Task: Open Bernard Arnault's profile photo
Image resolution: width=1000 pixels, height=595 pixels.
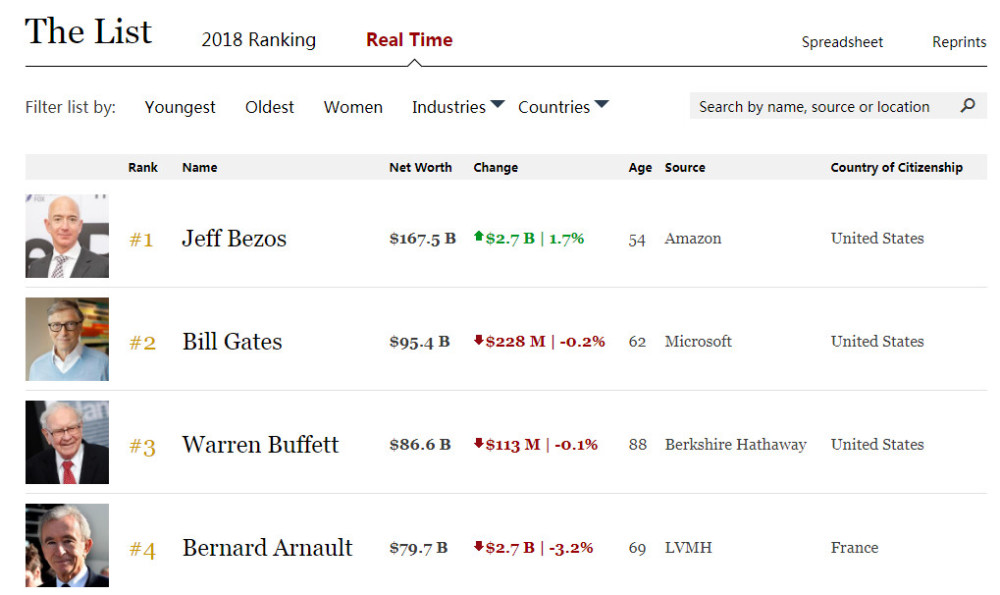Action: (x=67, y=545)
